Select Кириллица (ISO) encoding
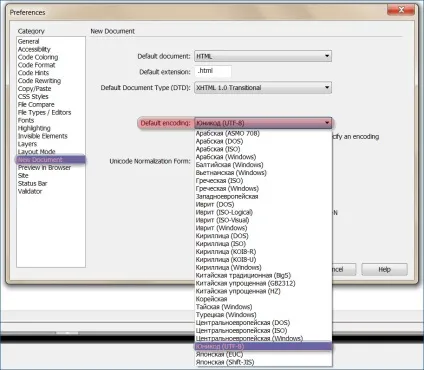The height and width of the screenshot is (370, 424). (x=263, y=244)
